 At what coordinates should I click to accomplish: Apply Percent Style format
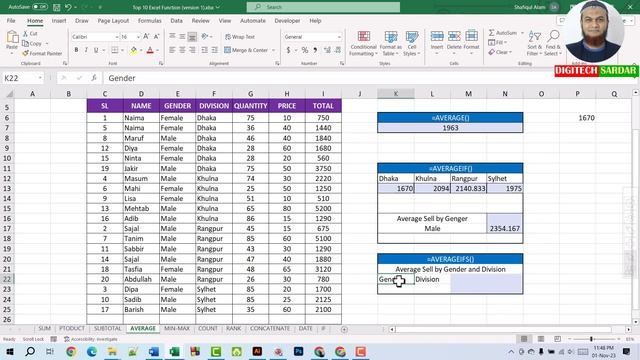(304, 50)
